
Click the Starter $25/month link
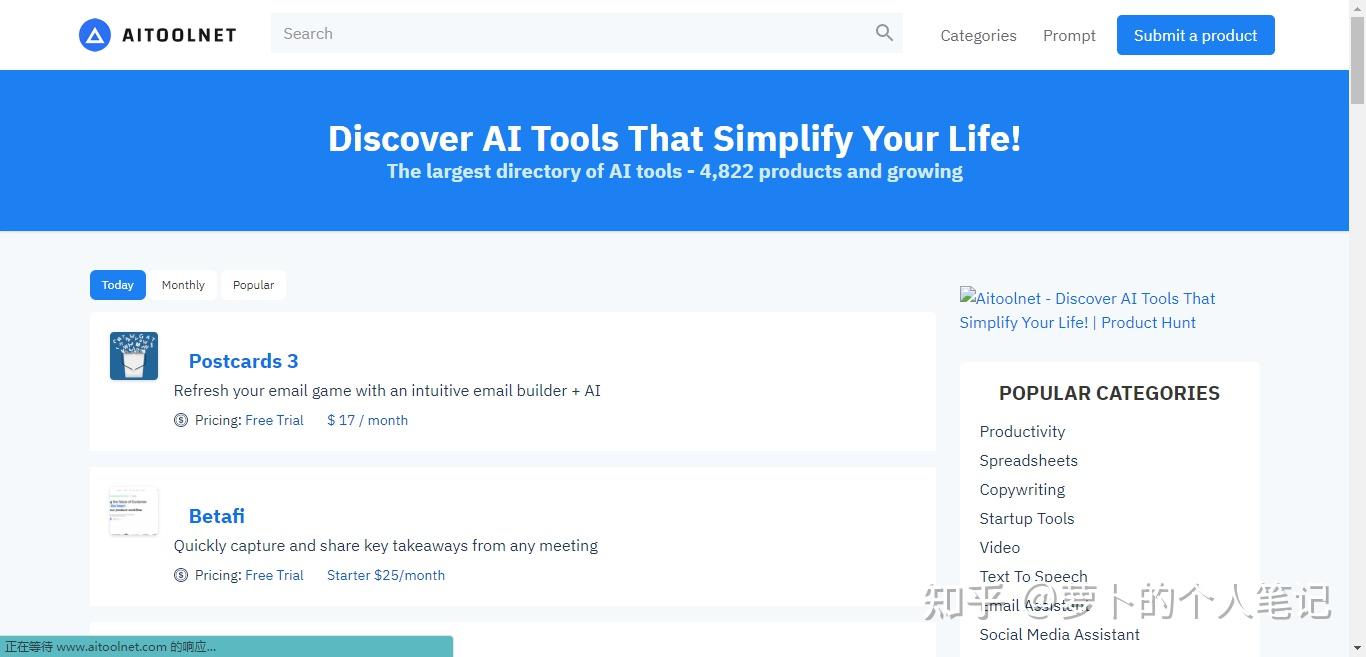pos(386,575)
